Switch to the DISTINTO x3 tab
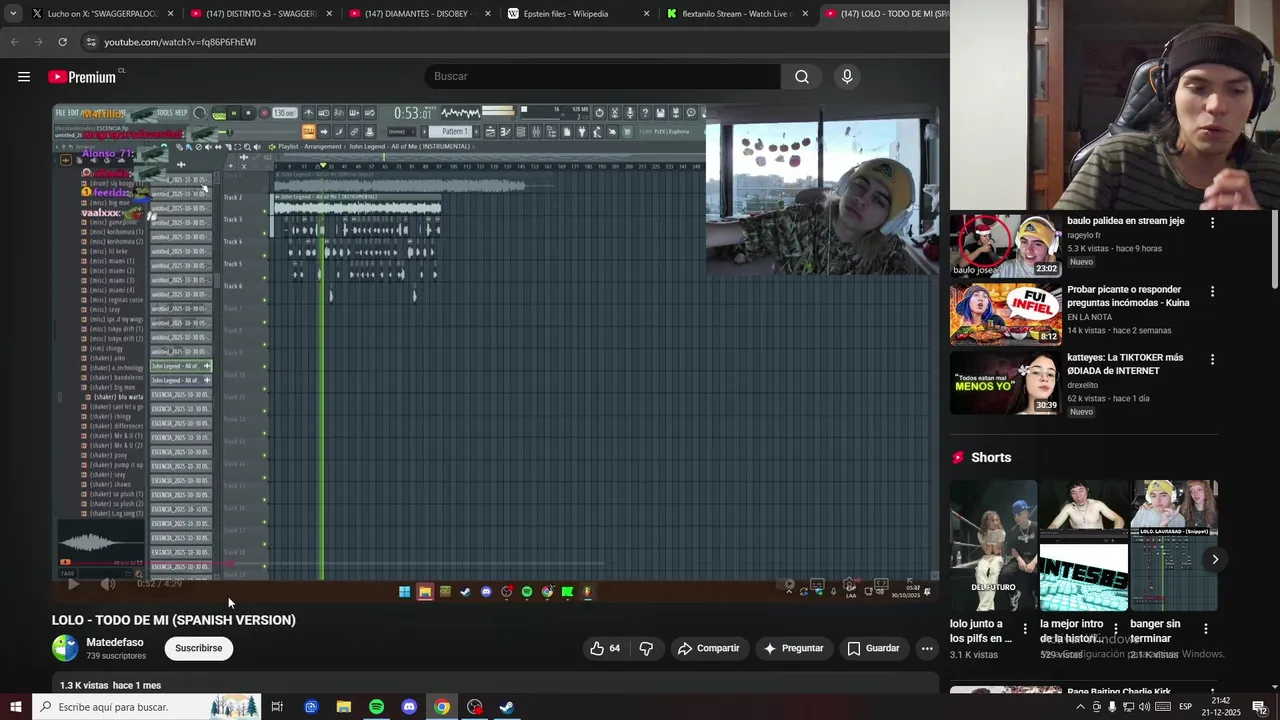The image size is (1280, 720). 260,14
